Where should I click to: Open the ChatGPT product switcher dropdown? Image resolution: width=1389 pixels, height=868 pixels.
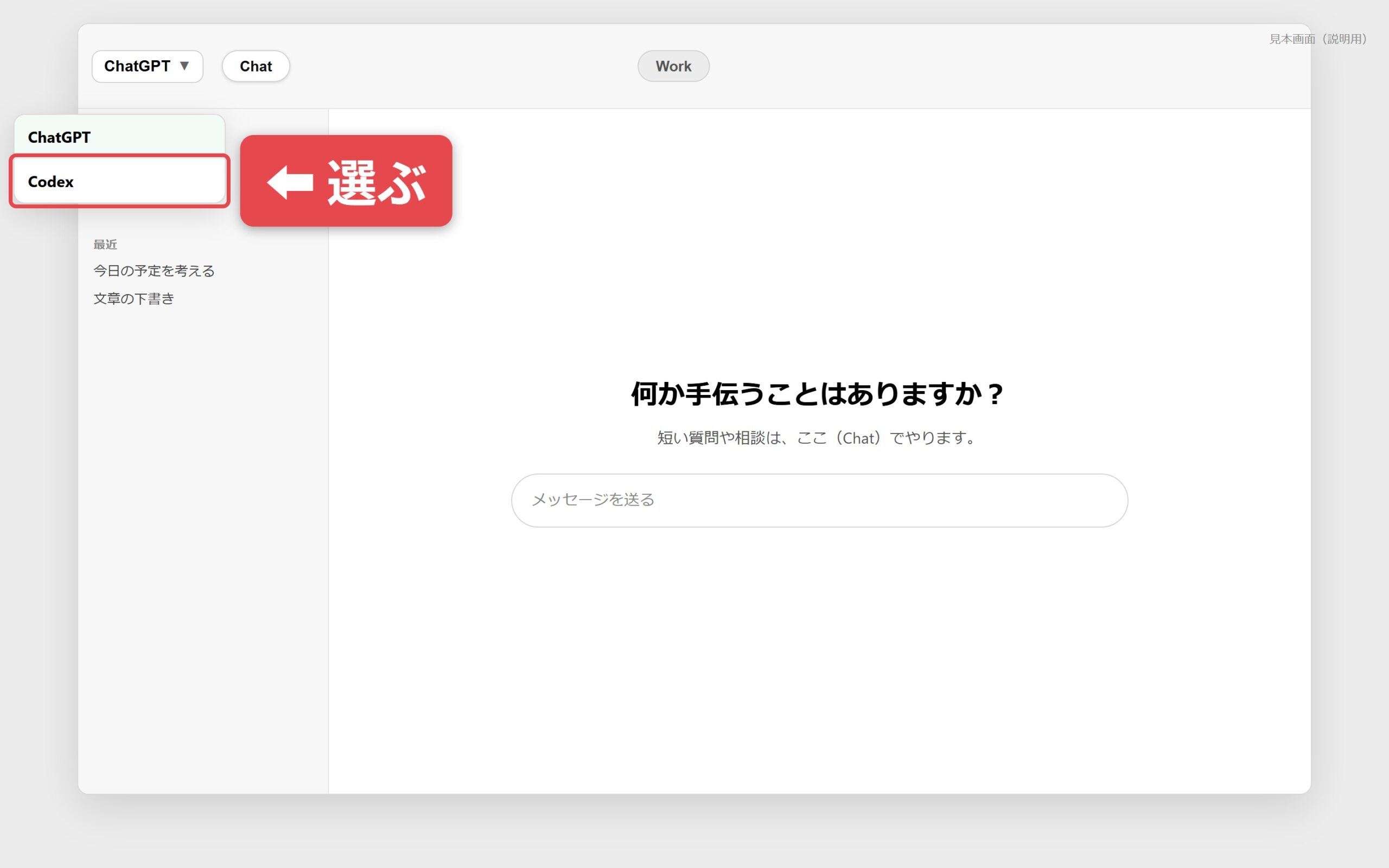click(148, 67)
